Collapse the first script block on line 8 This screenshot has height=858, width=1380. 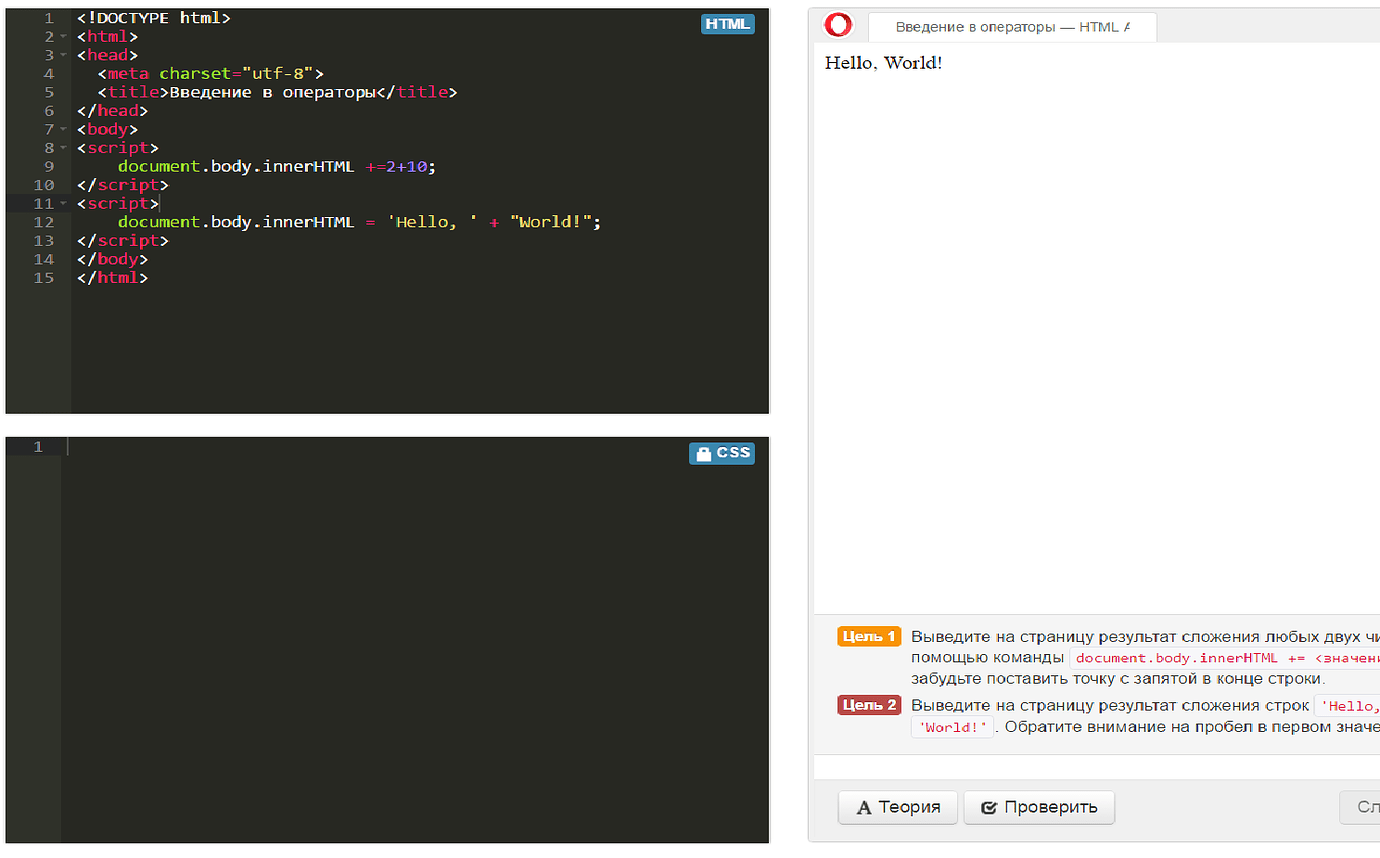pos(63,148)
